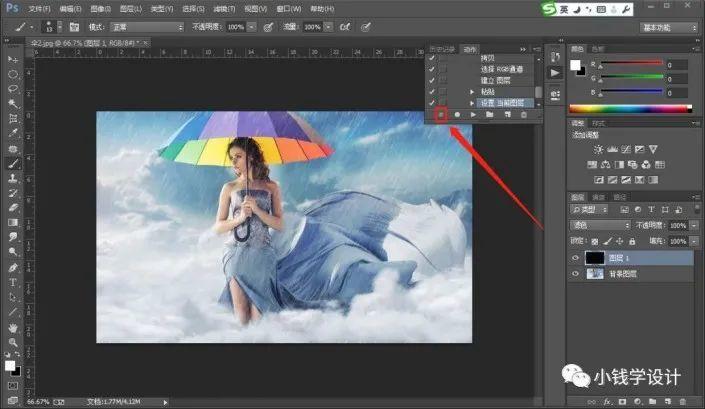Screen dimensions: 705x409
Task: Expand the 粘贴 action step
Action: click(472, 92)
